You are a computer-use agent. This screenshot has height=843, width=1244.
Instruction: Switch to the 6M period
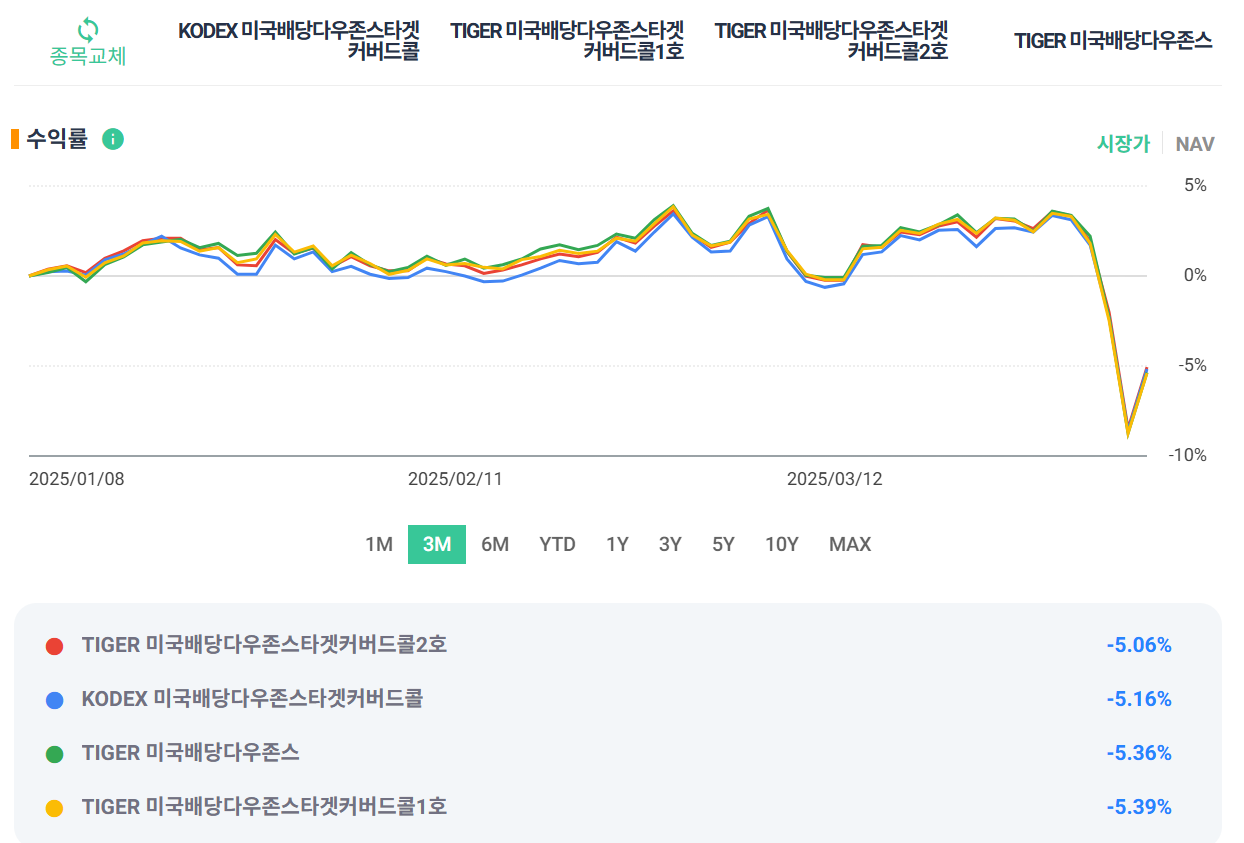point(495,544)
